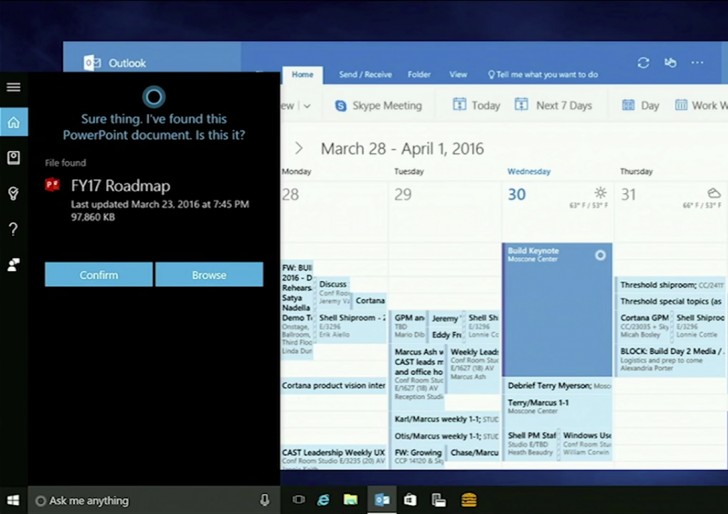Image resolution: width=728 pixels, height=514 pixels.
Task: Open the Send / Receive tab
Action: [365, 75]
